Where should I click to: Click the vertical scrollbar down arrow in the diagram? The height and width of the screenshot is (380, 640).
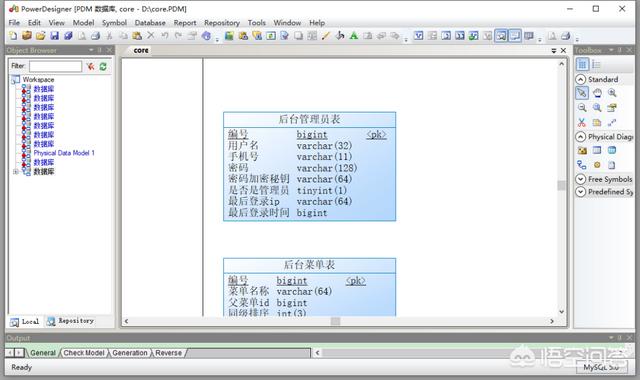(561, 311)
